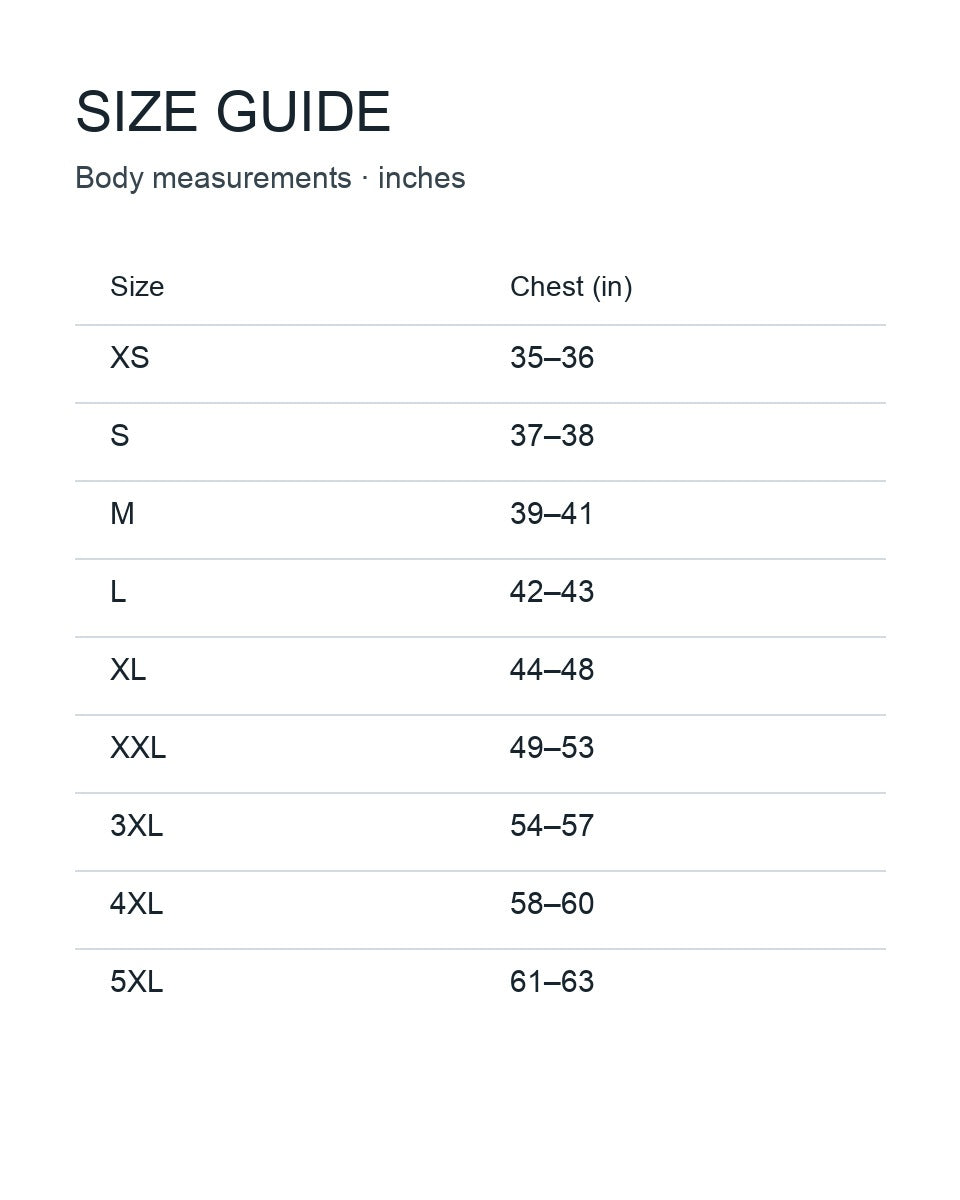Viewport: 960px width, 1200px height.
Task: Click the 49–53 chest measurement
Action: click(552, 748)
